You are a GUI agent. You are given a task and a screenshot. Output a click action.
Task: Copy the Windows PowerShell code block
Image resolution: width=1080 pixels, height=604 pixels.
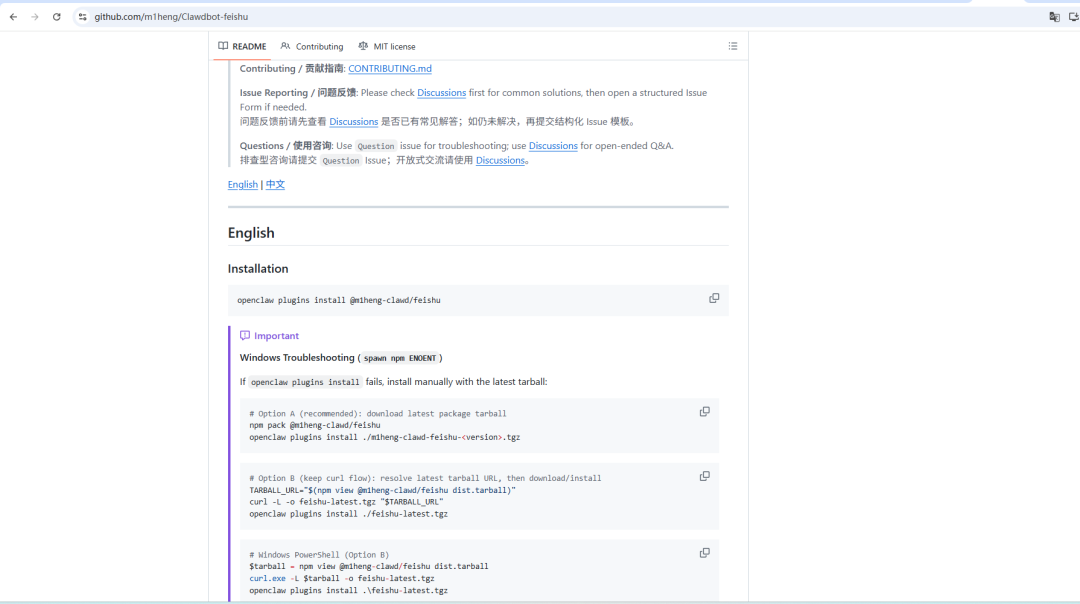pos(705,552)
